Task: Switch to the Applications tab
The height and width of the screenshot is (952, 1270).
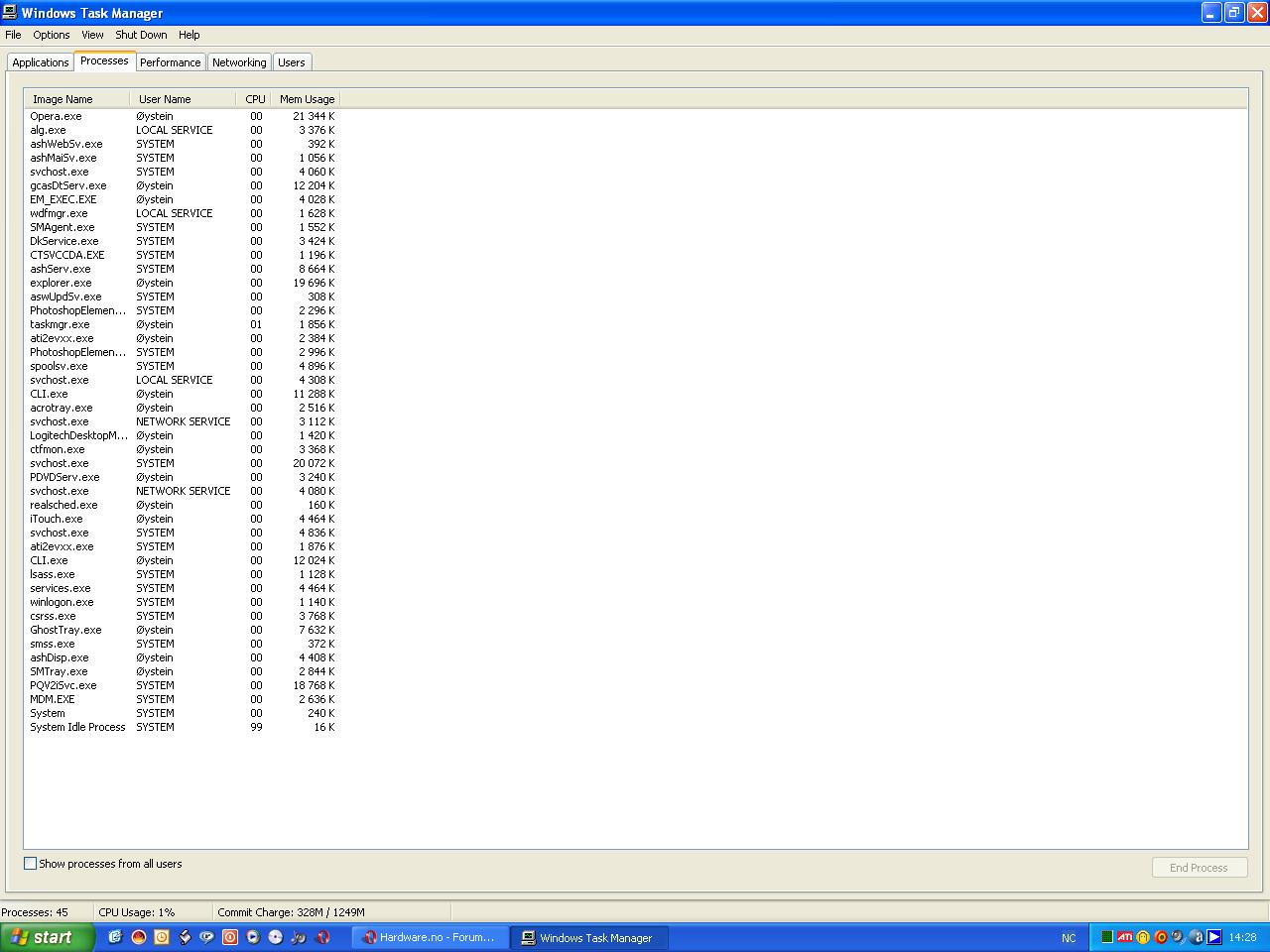Action: [41, 62]
